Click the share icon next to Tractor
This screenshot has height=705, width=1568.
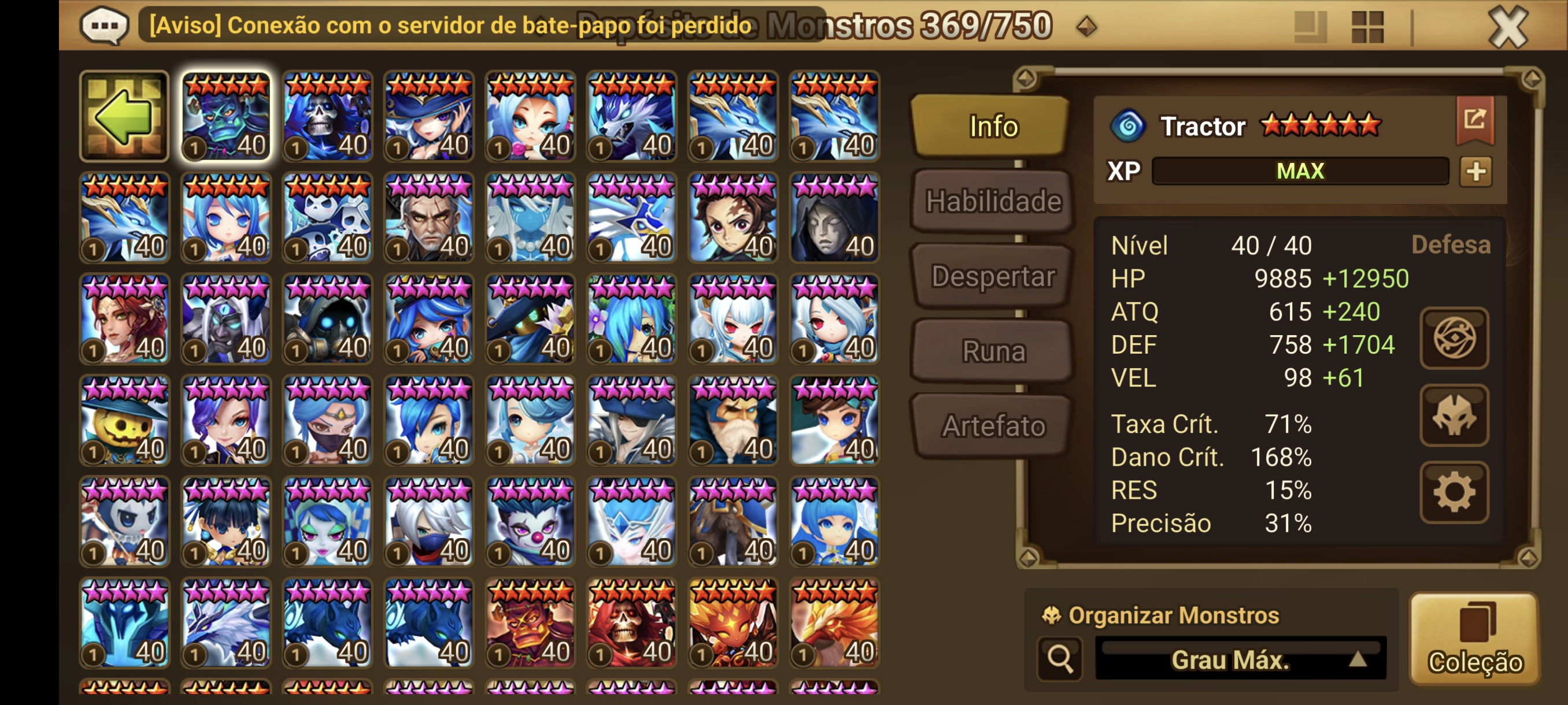pos(1475,119)
